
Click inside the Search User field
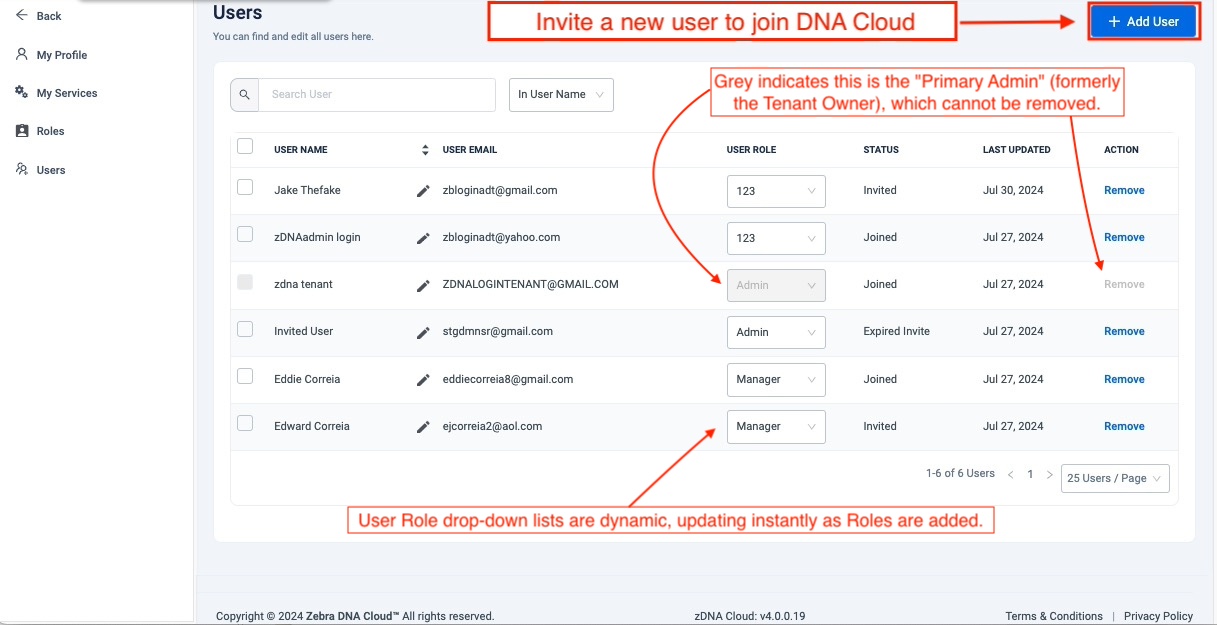point(377,95)
